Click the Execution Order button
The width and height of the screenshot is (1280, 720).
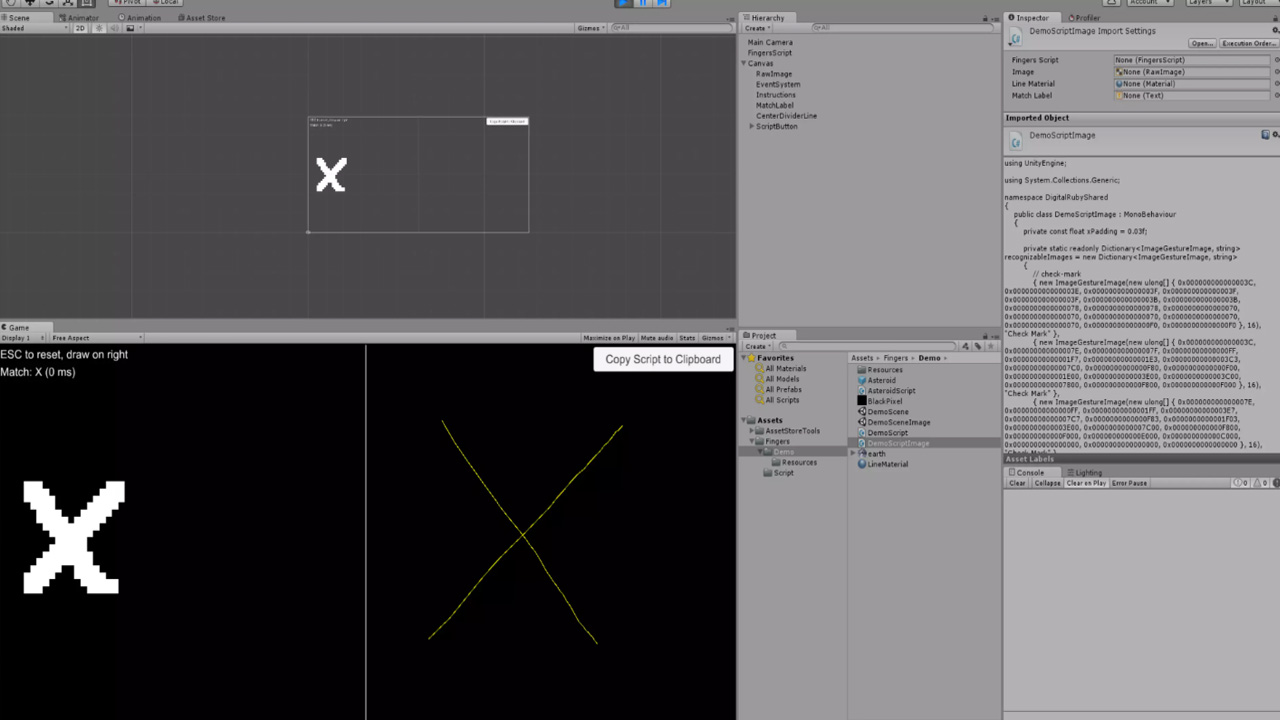[1247, 43]
